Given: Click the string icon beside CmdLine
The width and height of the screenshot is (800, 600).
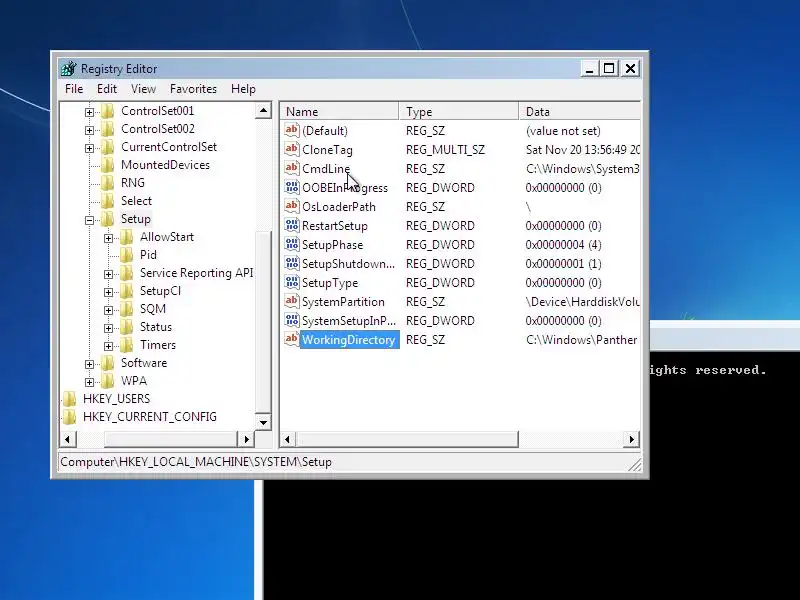Looking at the screenshot, I should [x=291, y=168].
